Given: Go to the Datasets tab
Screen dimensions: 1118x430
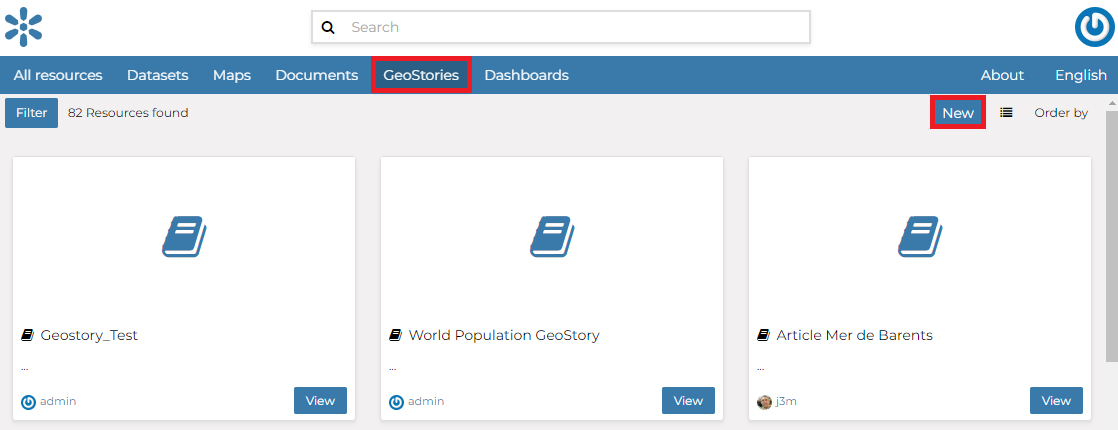Looking at the screenshot, I should coord(157,75).
